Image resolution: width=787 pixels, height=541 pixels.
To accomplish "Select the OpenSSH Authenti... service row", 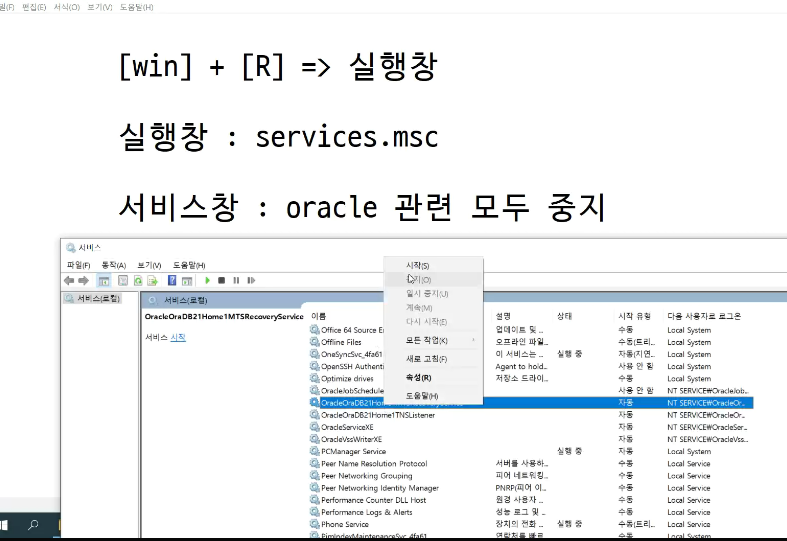I will point(531,366).
